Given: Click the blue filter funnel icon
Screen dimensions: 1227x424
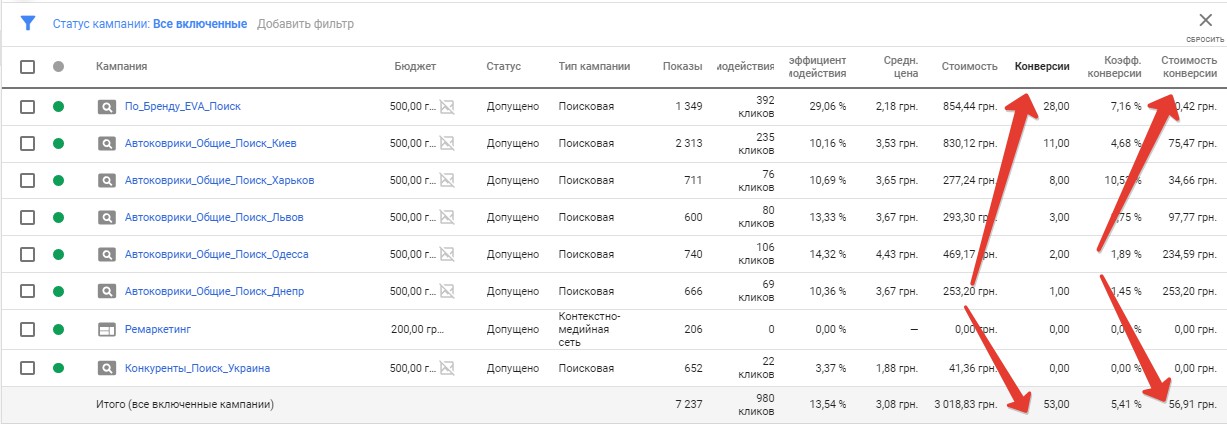Looking at the screenshot, I should (x=28, y=23).
